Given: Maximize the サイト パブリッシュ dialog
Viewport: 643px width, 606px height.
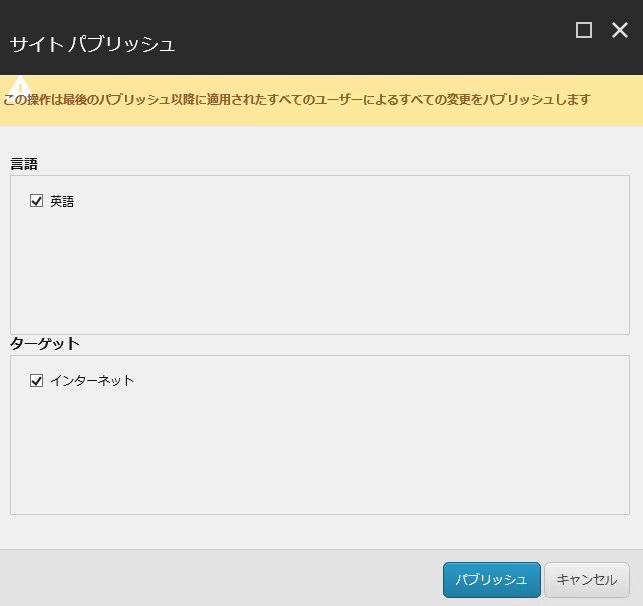Looking at the screenshot, I should [584, 30].
